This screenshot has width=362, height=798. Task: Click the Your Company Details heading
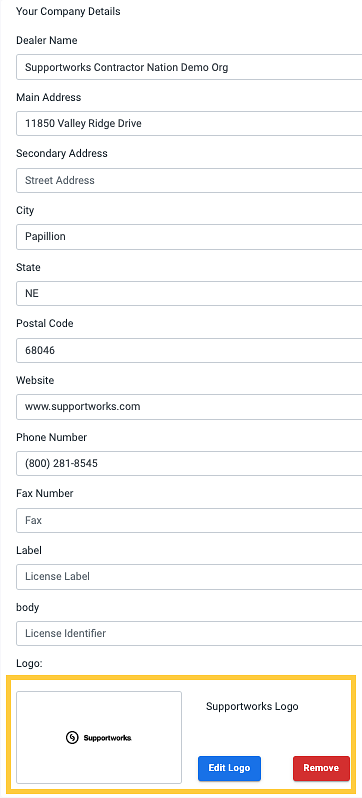68,11
